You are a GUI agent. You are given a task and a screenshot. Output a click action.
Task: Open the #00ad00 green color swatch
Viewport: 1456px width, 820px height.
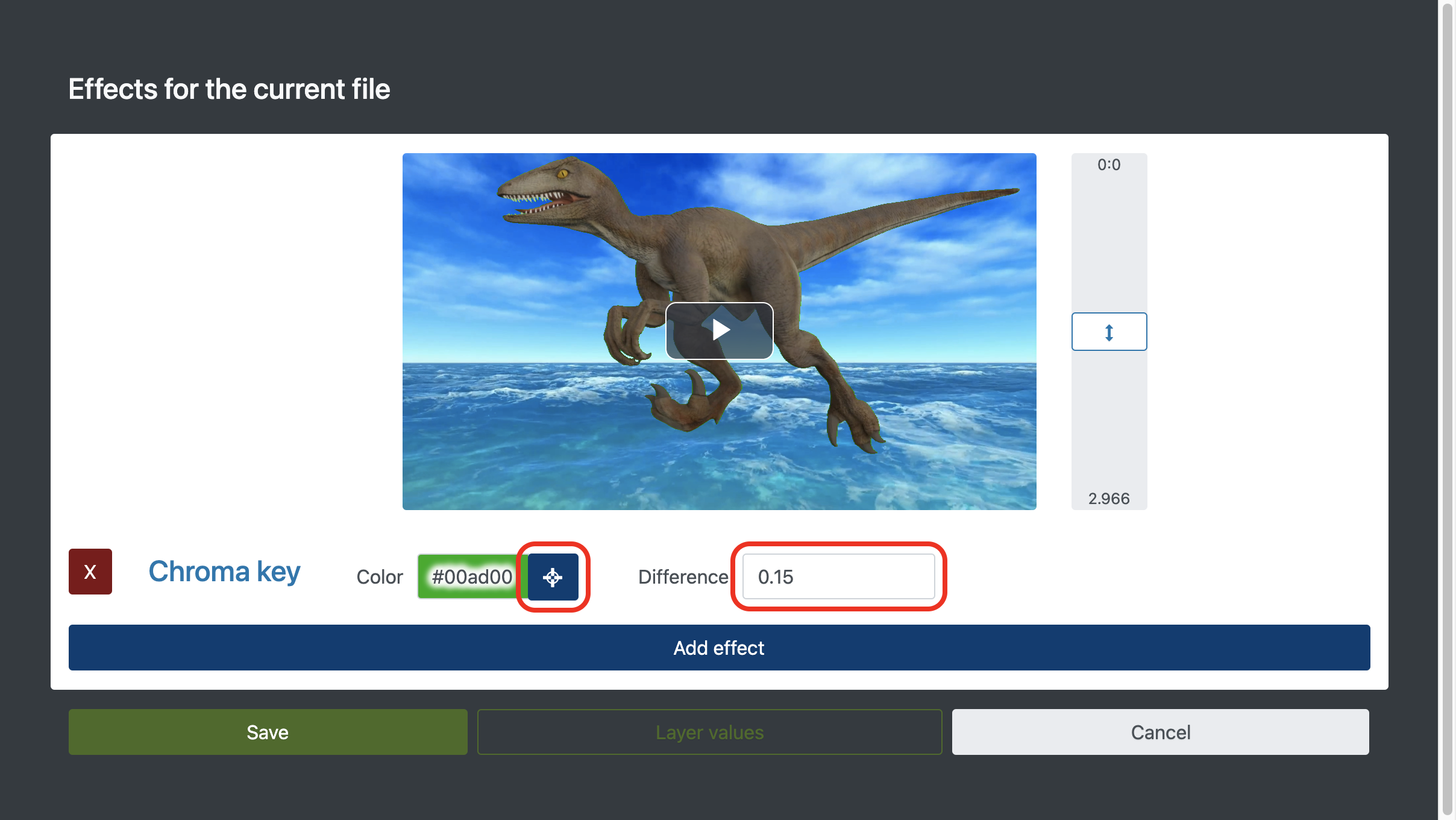[x=472, y=577]
